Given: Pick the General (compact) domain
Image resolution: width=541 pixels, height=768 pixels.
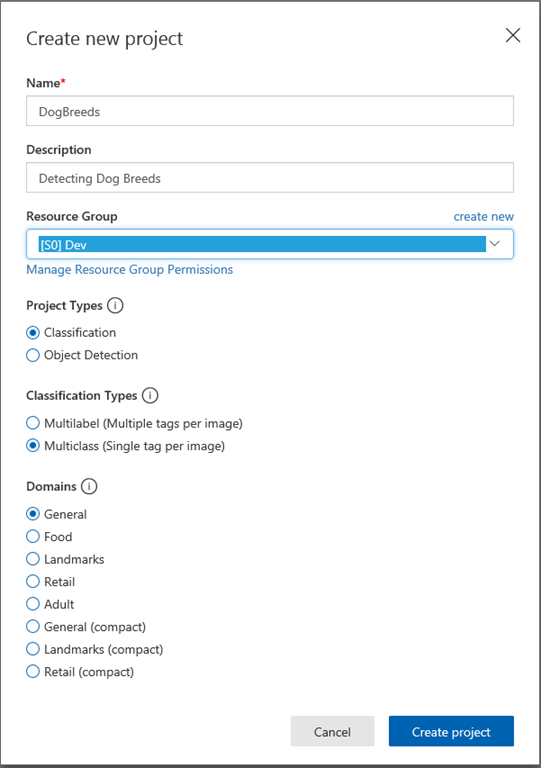Looking at the screenshot, I should (33, 626).
